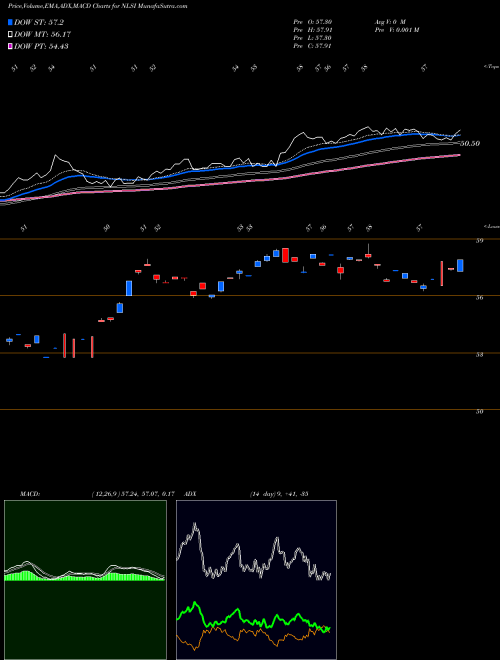Screen dimensions: 500x660
Task: Click the 'Pre L: 57.30' value
Action: (x=312, y=38)
